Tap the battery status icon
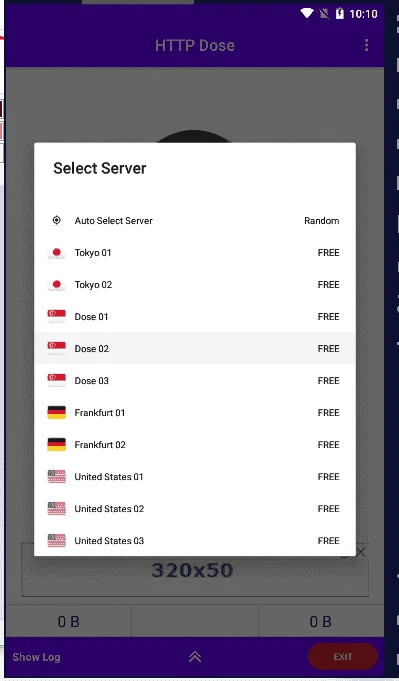 pos(340,13)
